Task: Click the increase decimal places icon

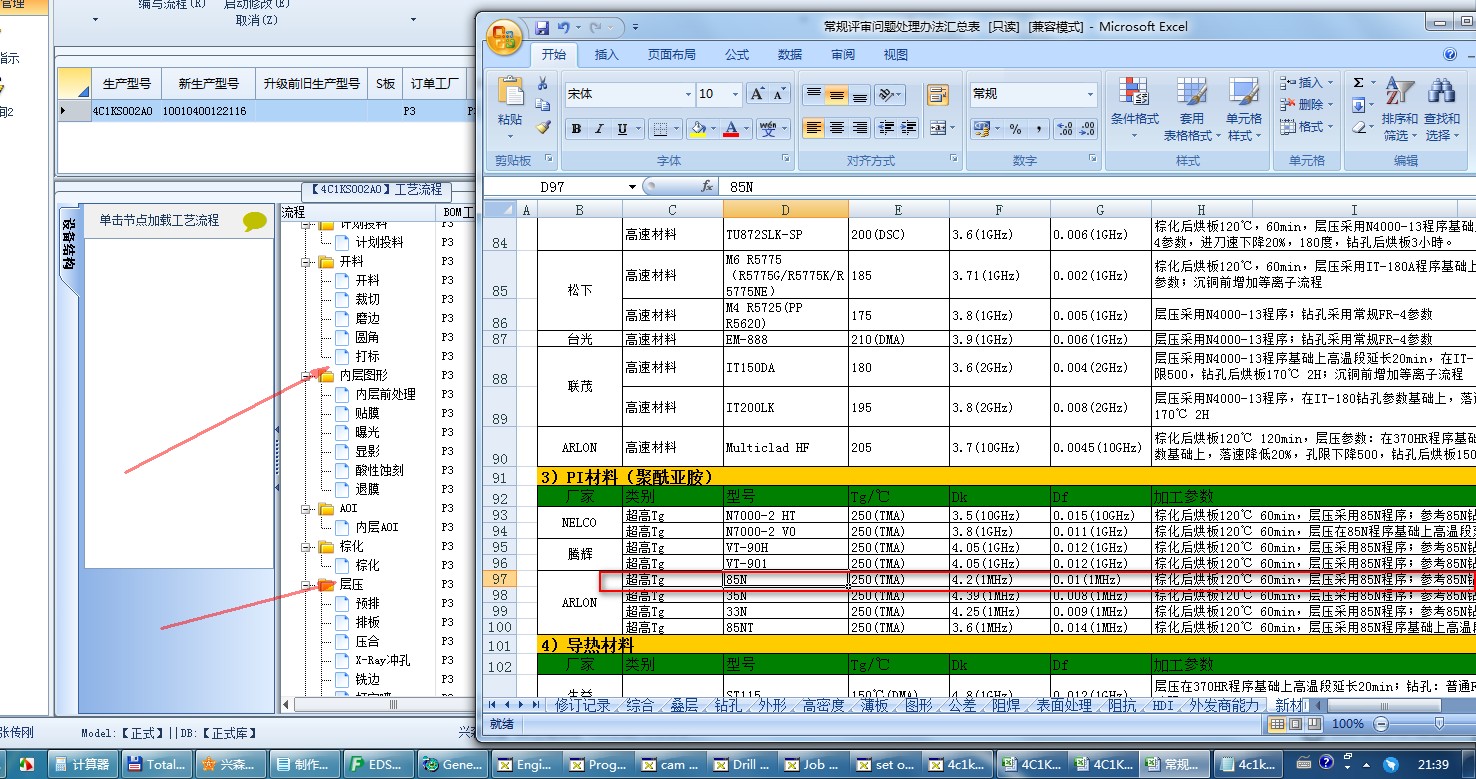Action: [x=1064, y=129]
